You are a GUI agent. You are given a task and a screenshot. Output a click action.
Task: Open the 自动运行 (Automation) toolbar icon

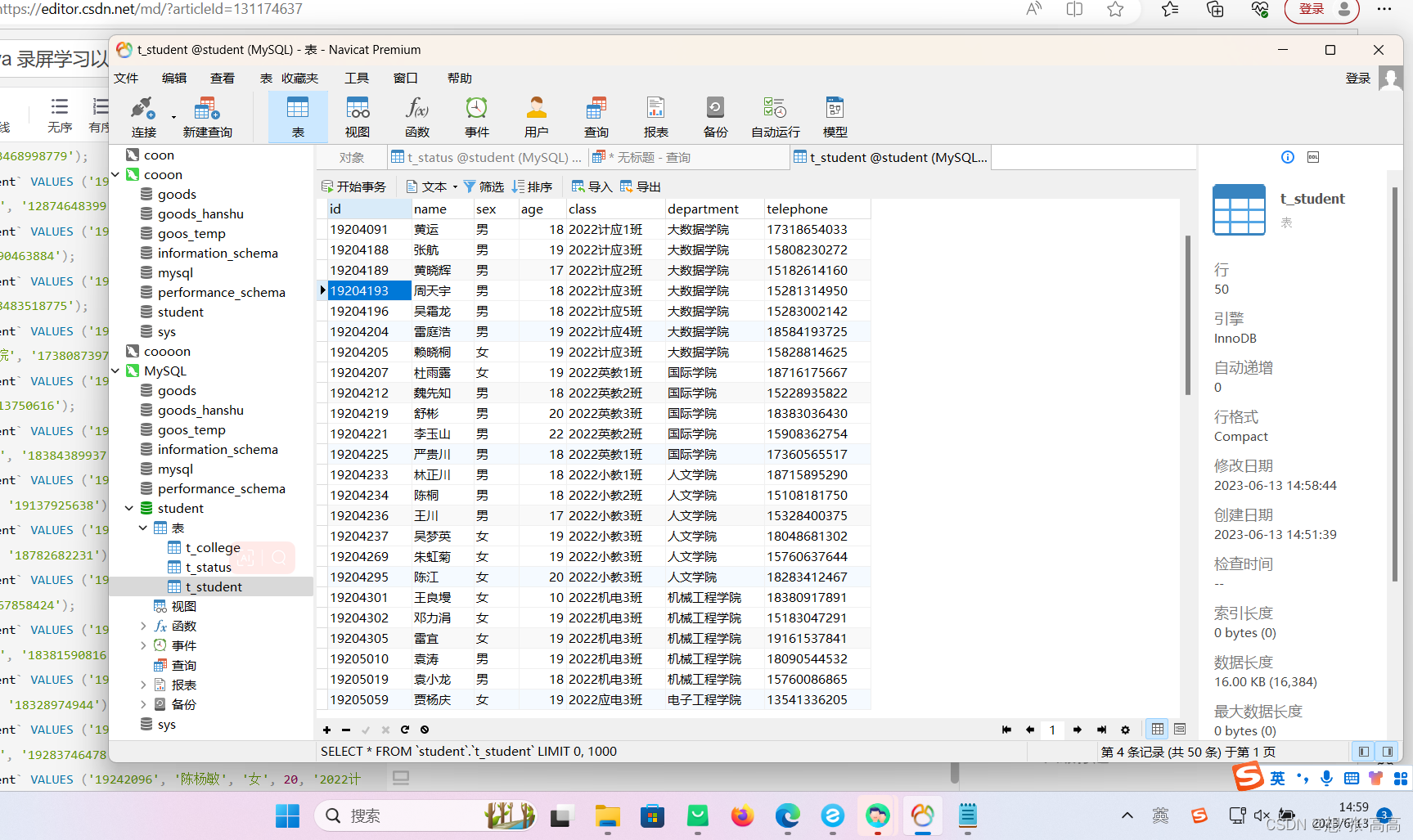point(776,117)
